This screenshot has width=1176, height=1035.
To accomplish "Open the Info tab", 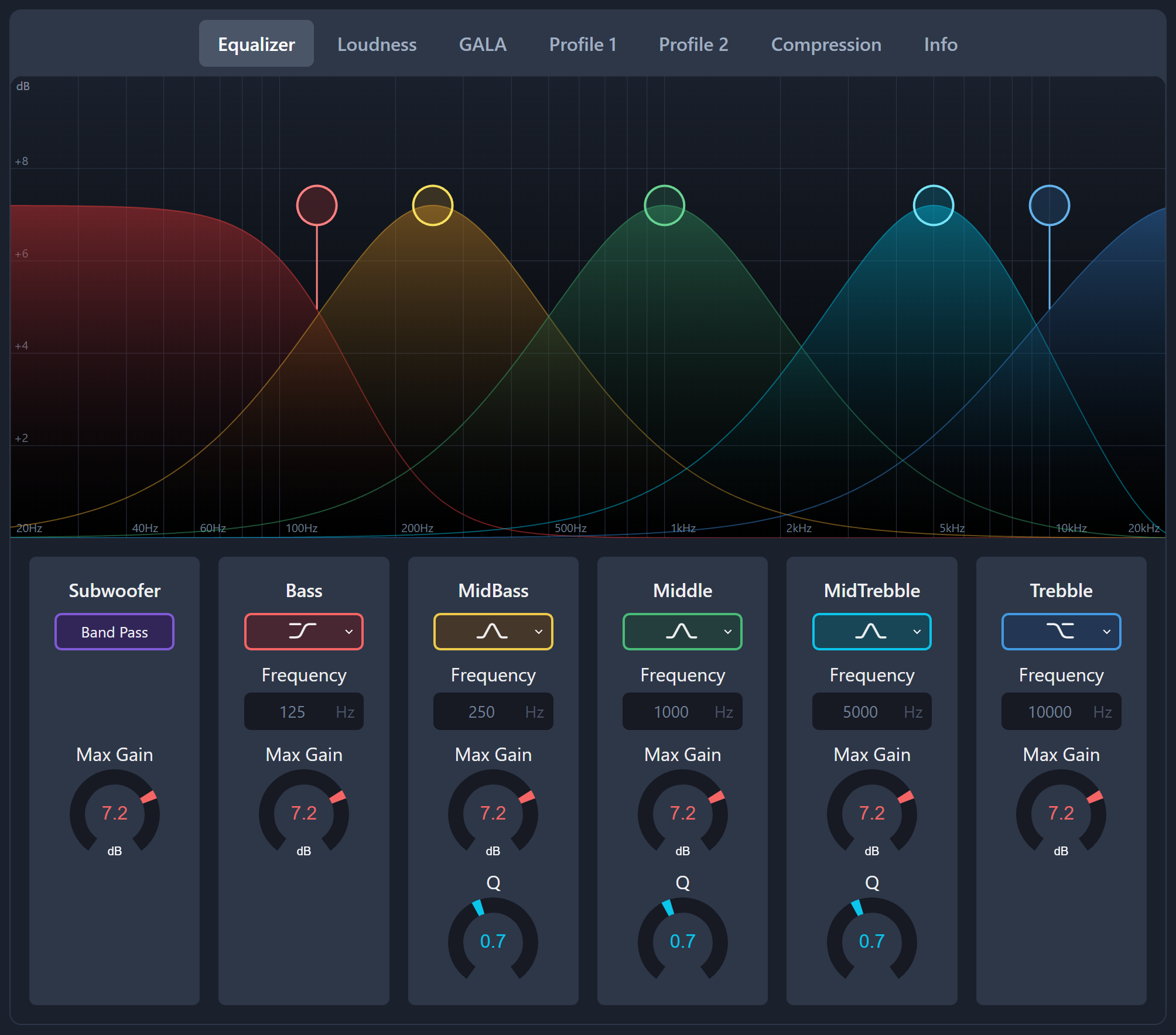I will pos(941,44).
